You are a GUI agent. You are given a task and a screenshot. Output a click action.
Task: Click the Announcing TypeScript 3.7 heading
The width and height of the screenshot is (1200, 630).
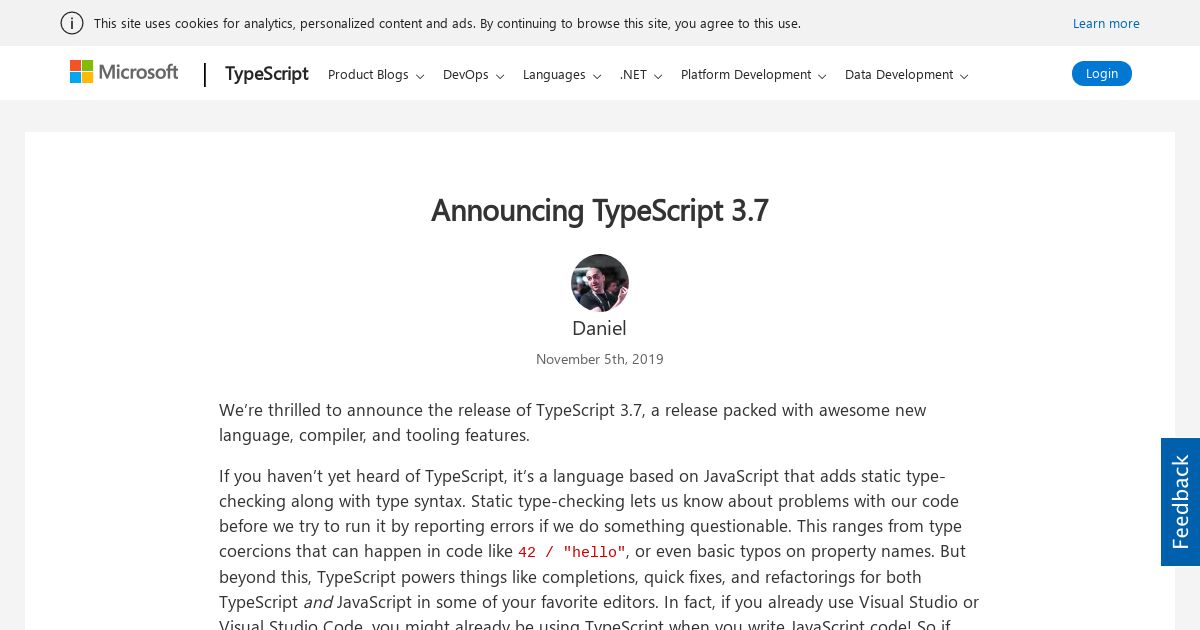[x=600, y=210]
